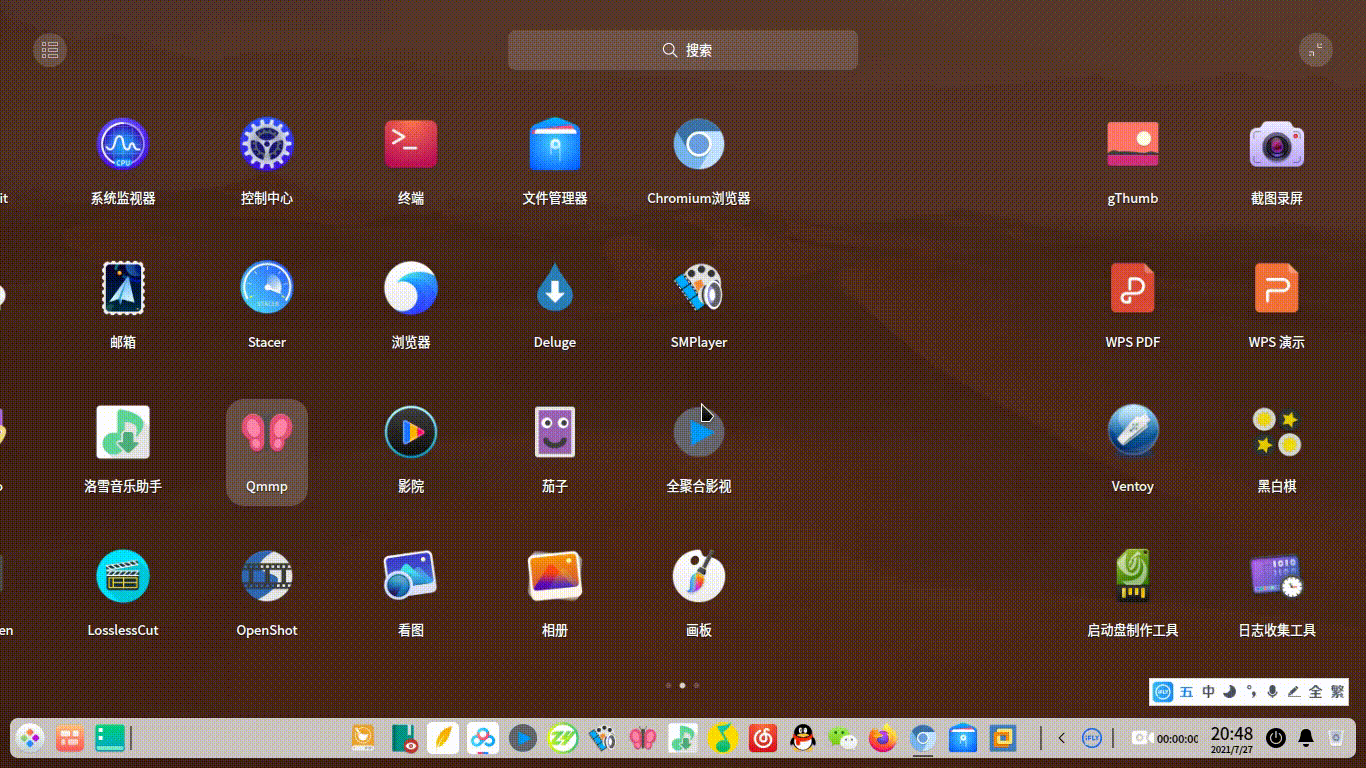Open WeChat from the dock
This screenshot has height=768, width=1366.
843,739
